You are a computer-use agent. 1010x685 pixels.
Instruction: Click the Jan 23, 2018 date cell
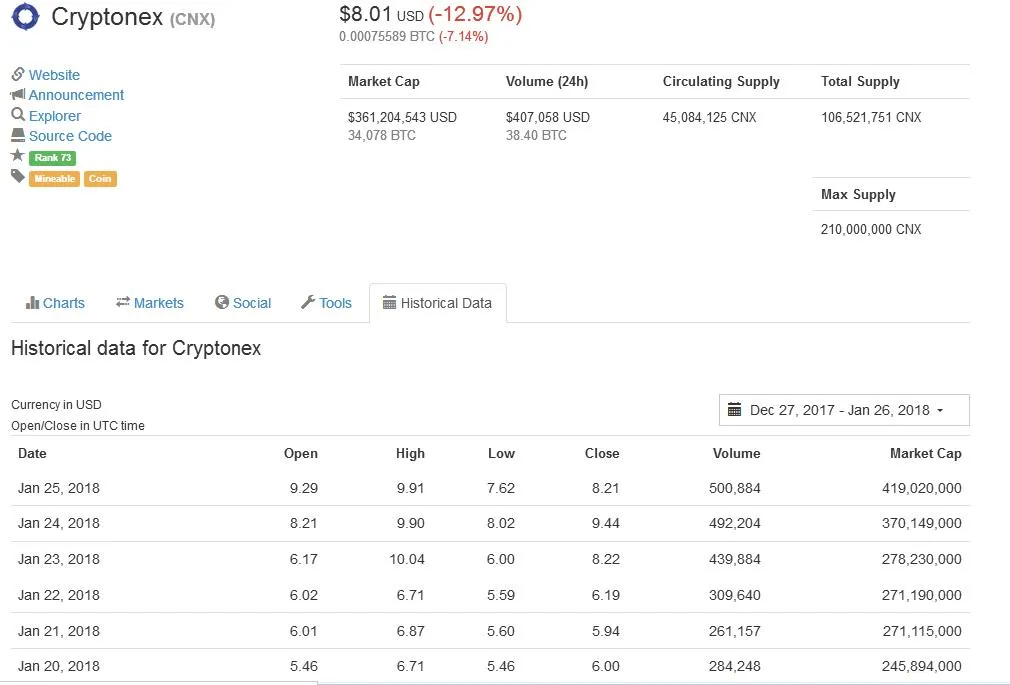click(x=59, y=559)
